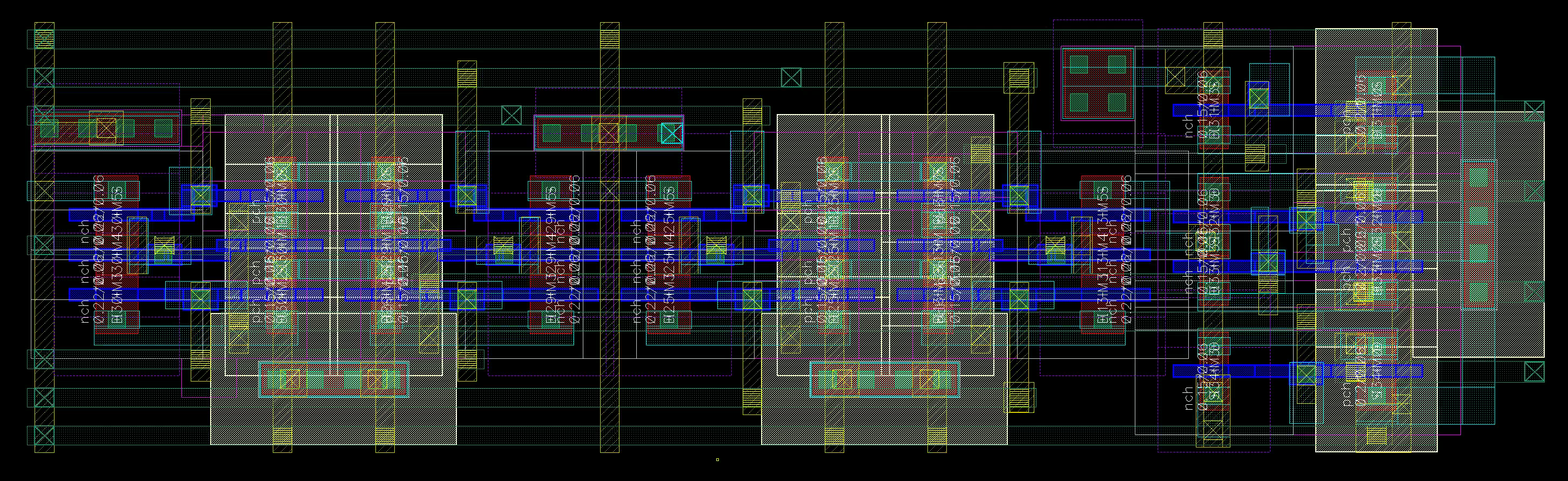This screenshot has height=481, width=1568.
Task: Select the square four-contact tap block
Action: point(1098,83)
